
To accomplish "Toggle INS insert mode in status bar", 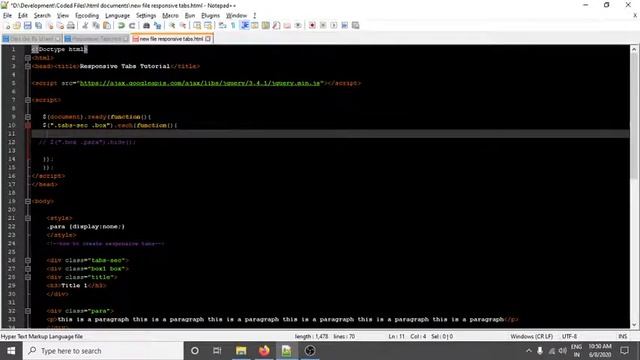I will pos(622,337).
